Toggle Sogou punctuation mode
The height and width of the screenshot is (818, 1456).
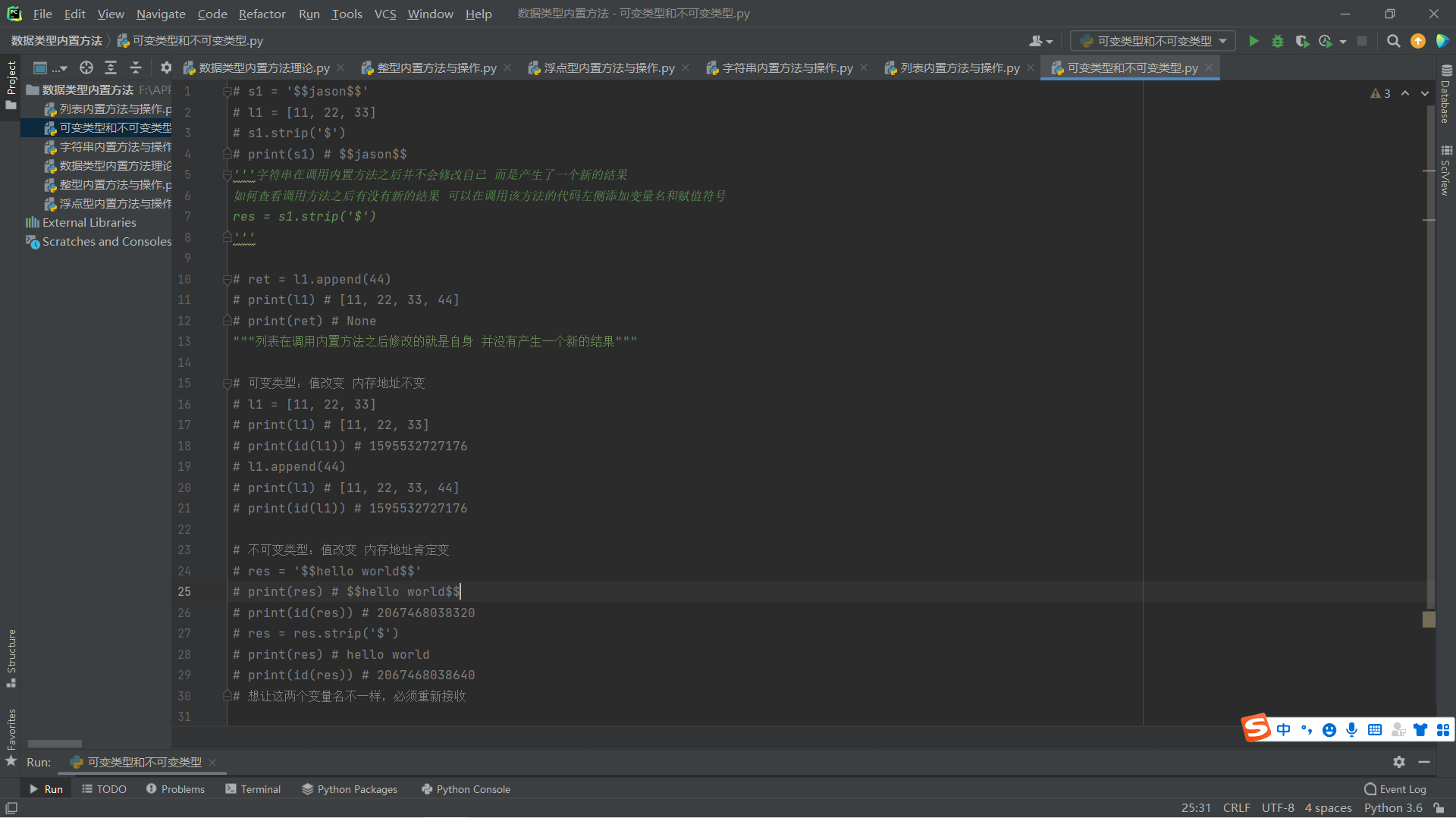(x=1306, y=729)
